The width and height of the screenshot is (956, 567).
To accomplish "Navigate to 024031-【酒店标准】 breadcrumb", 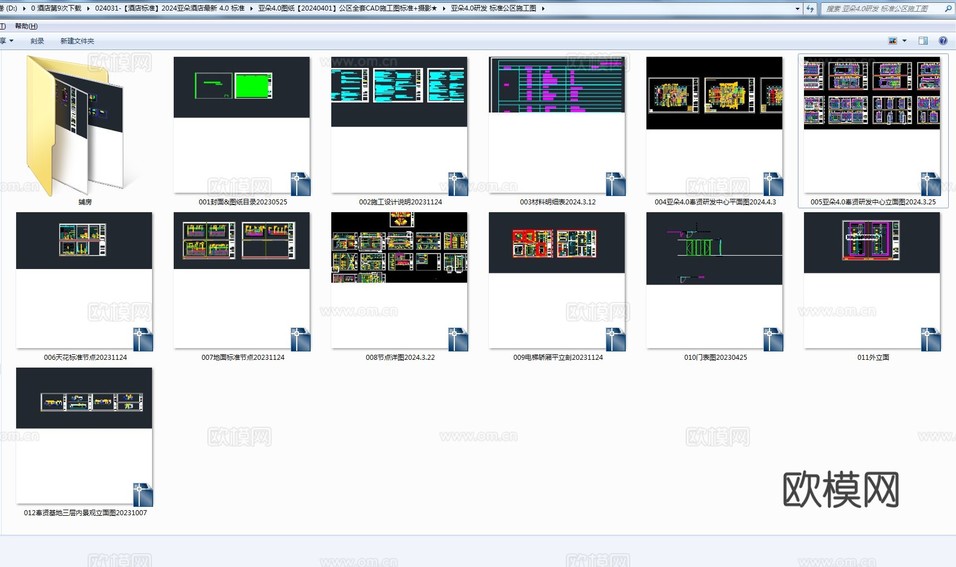I will tap(169, 9).
